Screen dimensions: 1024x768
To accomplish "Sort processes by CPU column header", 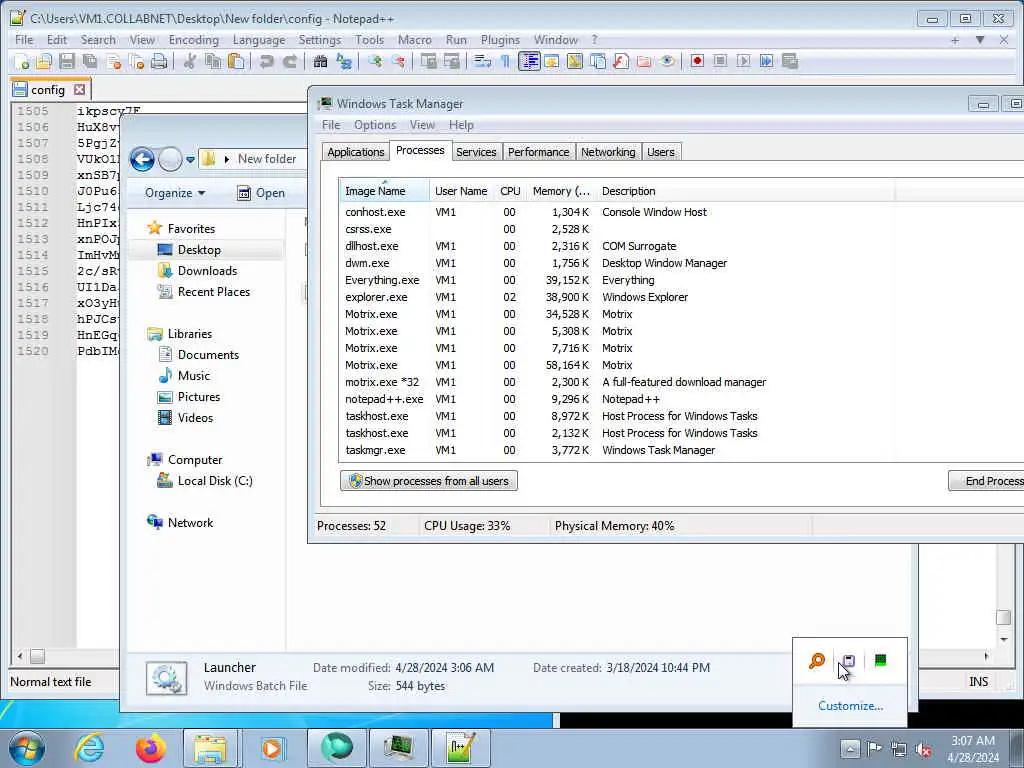I will [x=510, y=191].
